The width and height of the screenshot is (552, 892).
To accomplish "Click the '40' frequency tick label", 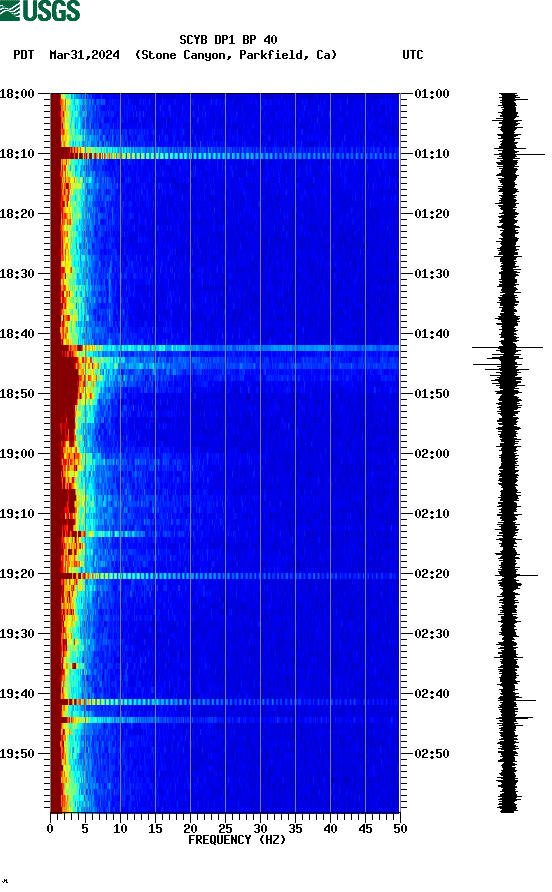I will point(330,829).
